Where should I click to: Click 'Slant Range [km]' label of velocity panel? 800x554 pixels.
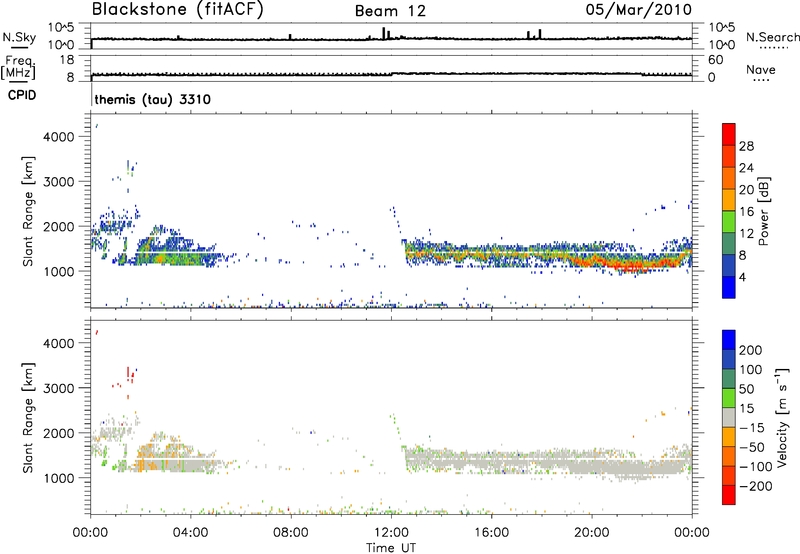28,417
